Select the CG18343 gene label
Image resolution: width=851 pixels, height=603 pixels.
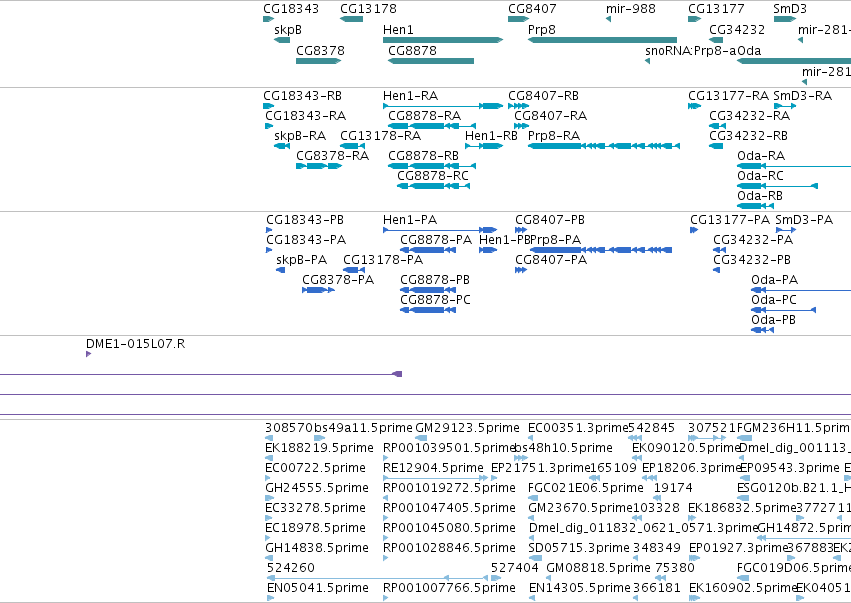tap(291, 9)
